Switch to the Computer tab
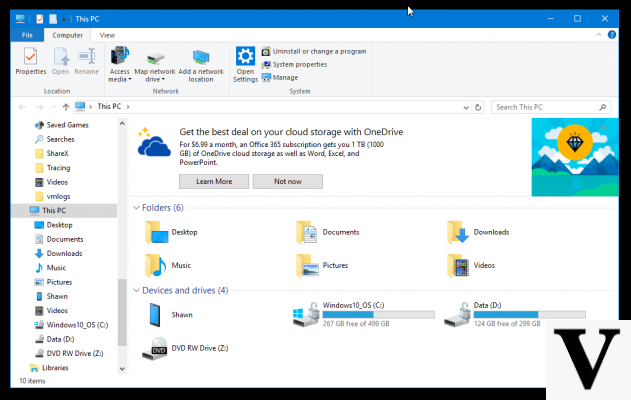Image resolution: width=631 pixels, height=400 pixels. coord(67,35)
